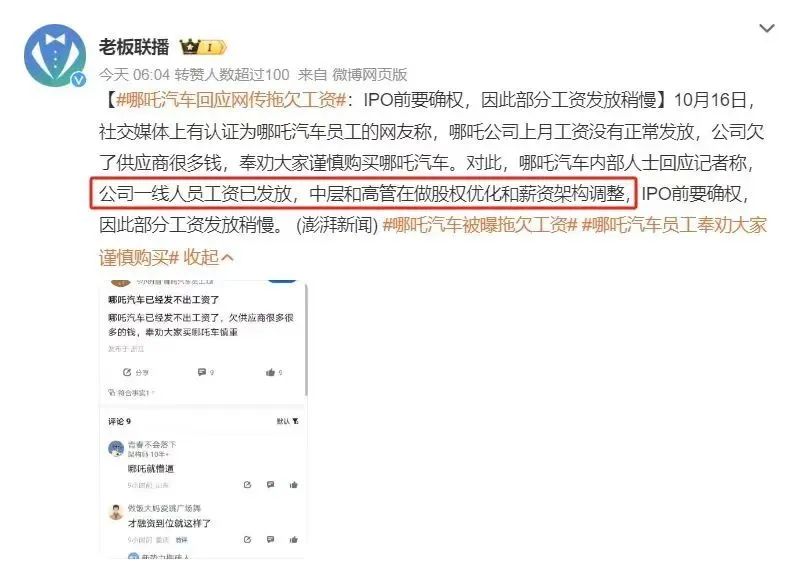Click the 符合事实 tag under embedded post
This screenshot has height=570, width=798.
131,392
